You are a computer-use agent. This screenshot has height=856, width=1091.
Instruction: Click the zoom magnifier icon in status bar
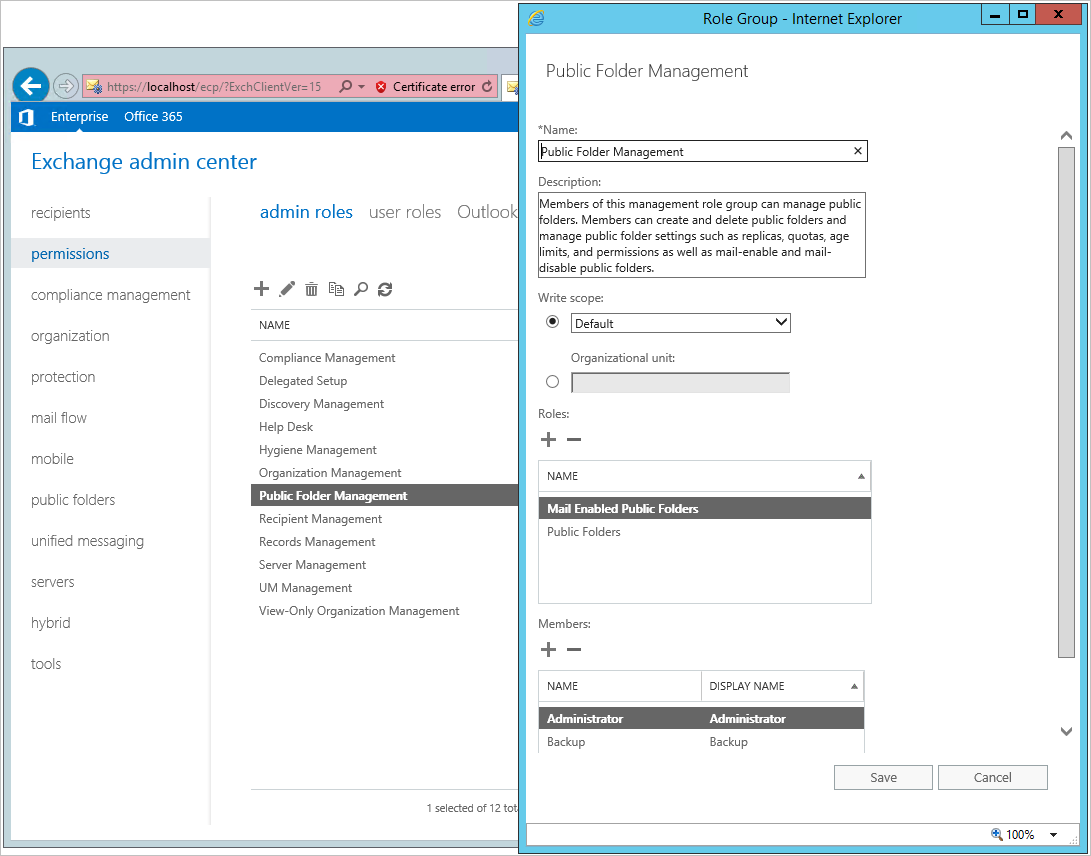996,834
